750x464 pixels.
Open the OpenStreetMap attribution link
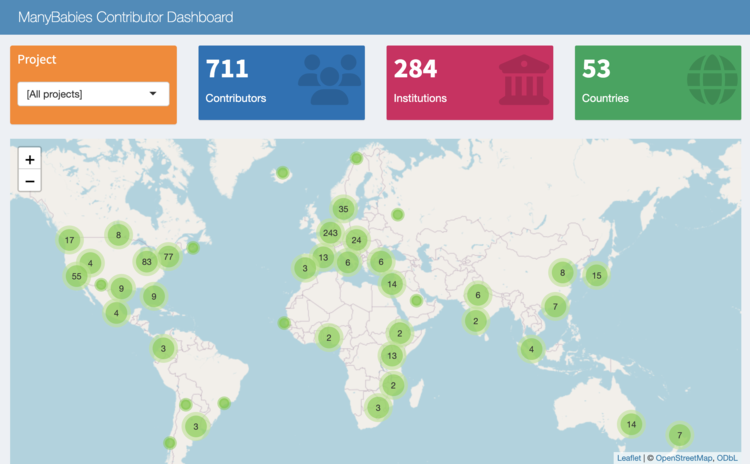[x=684, y=458]
